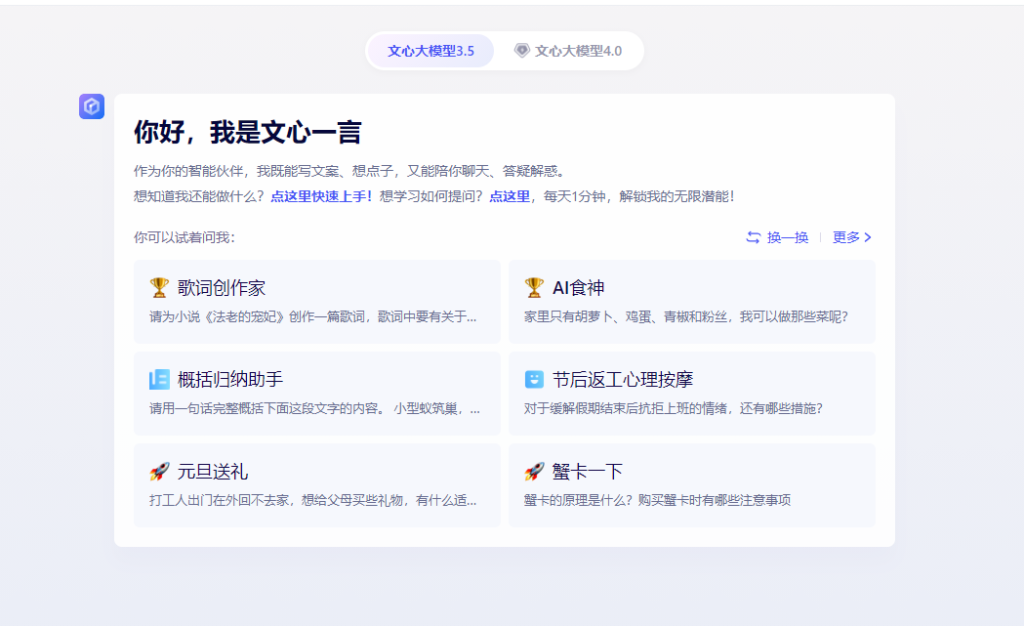
Task: Choose the AI食神 recipe prompt description
Action: (x=686, y=317)
